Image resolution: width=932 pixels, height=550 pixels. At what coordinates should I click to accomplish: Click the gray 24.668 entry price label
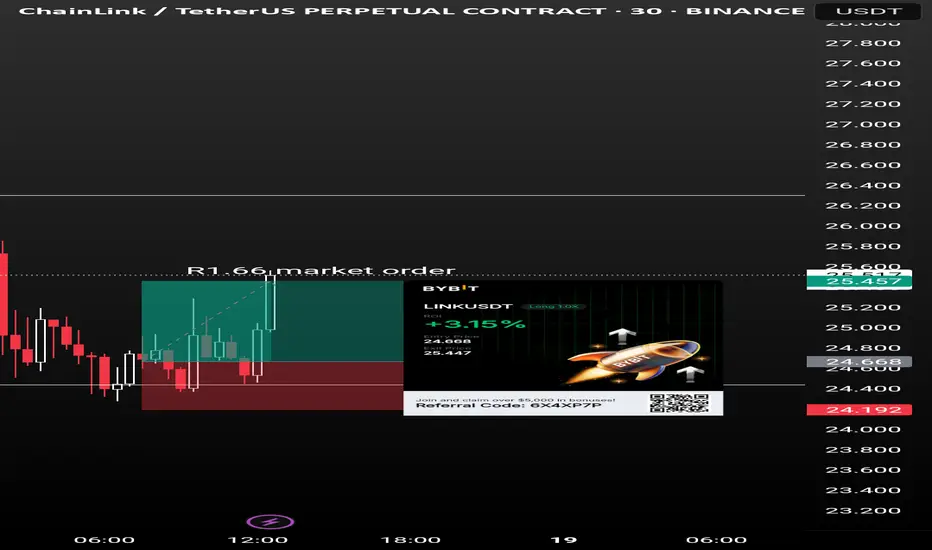pyautogui.click(x=859, y=362)
